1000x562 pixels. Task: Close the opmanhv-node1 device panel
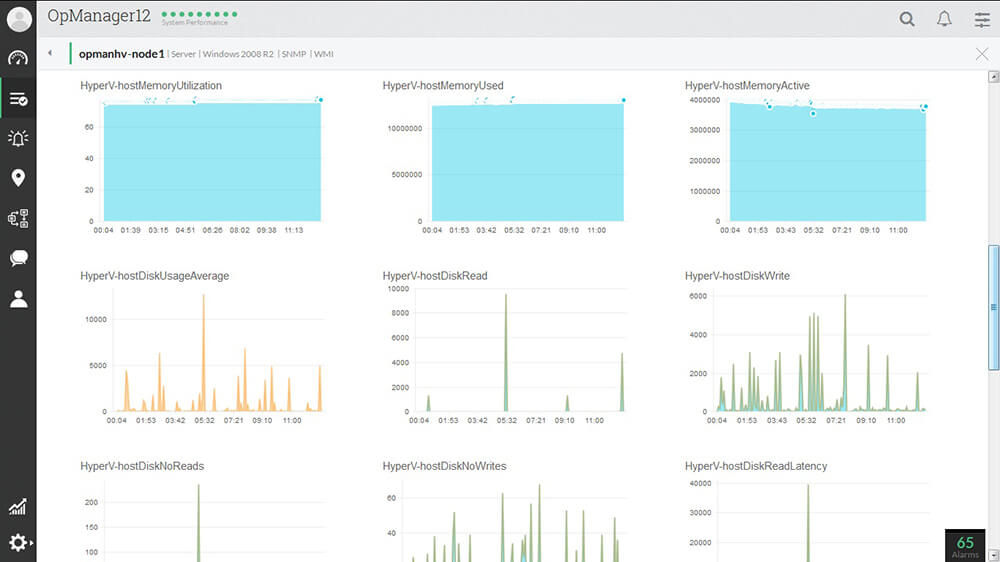coord(982,54)
